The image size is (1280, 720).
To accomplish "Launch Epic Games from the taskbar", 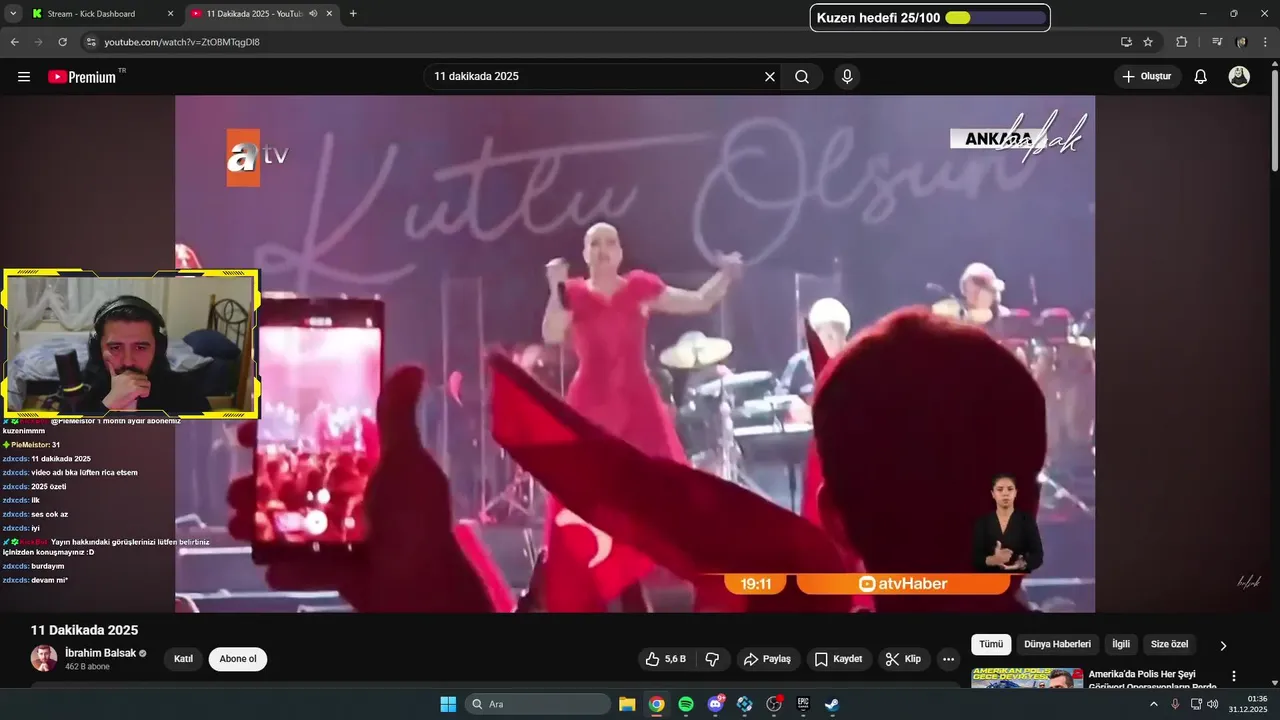I will pyautogui.click(x=803, y=704).
